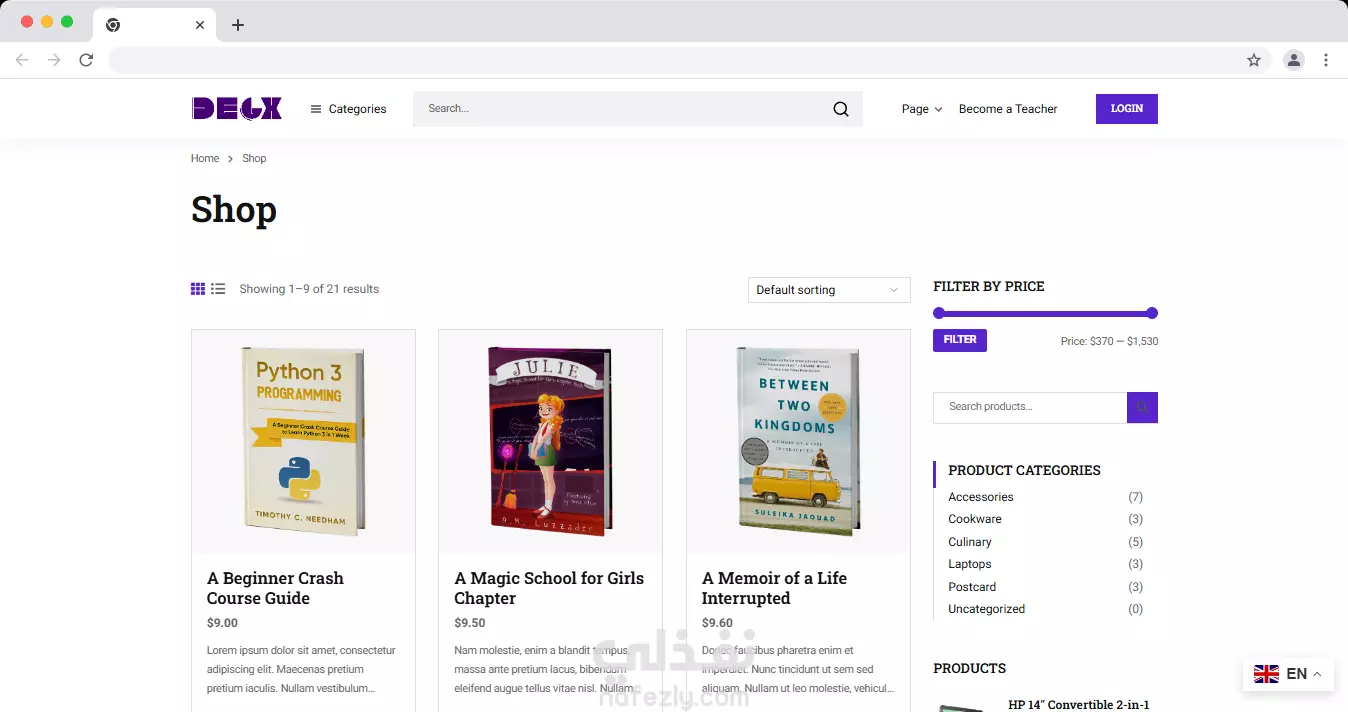Open Python 3 Programming book thumbnail
The height and width of the screenshot is (712, 1348).
click(x=303, y=441)
